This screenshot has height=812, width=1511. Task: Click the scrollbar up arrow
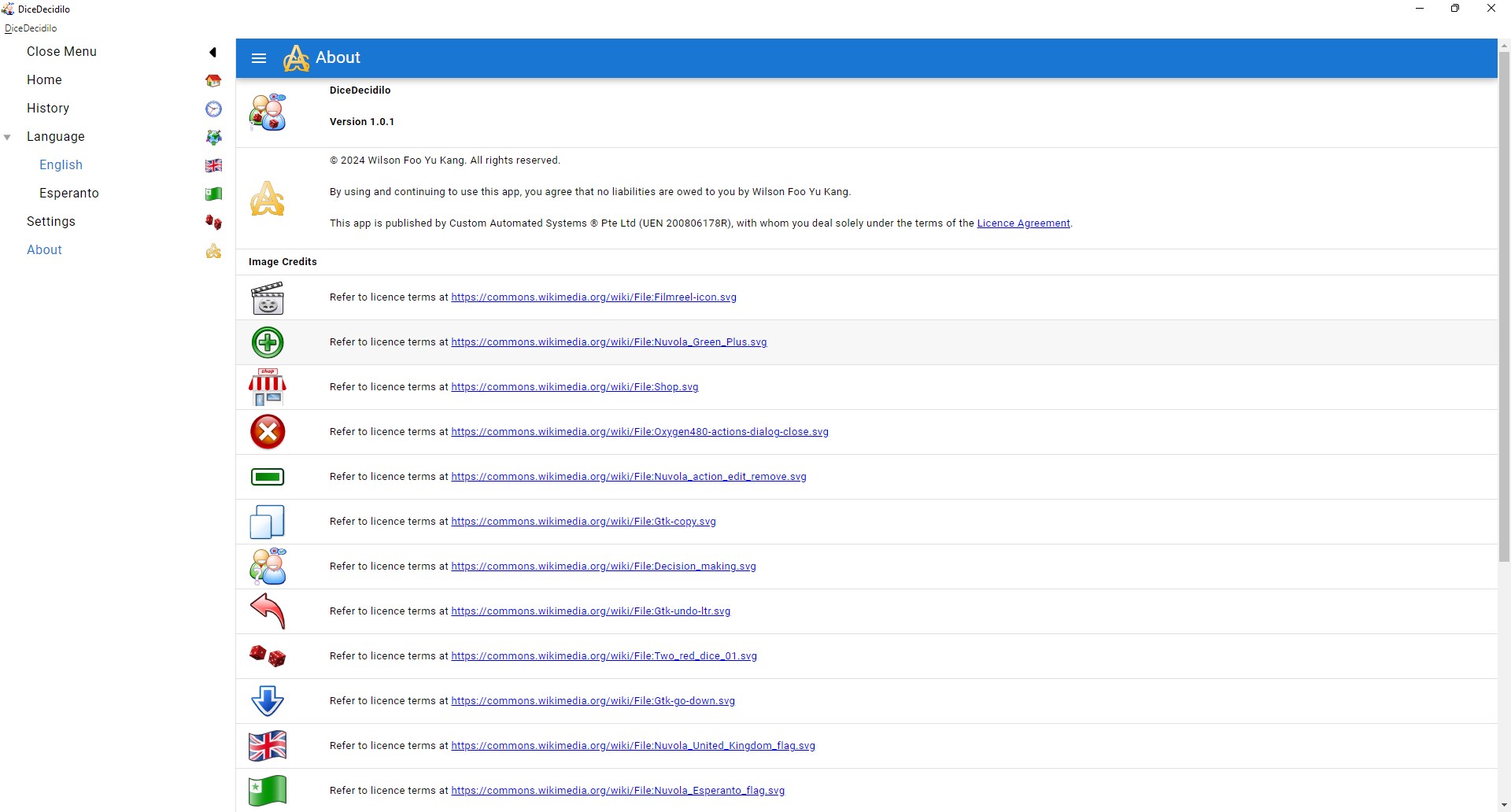coord(1504,45)
